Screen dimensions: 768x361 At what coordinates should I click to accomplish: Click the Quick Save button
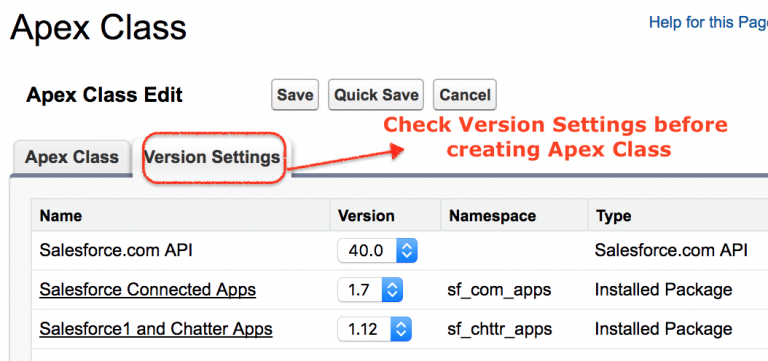click(x=376, y=95)
